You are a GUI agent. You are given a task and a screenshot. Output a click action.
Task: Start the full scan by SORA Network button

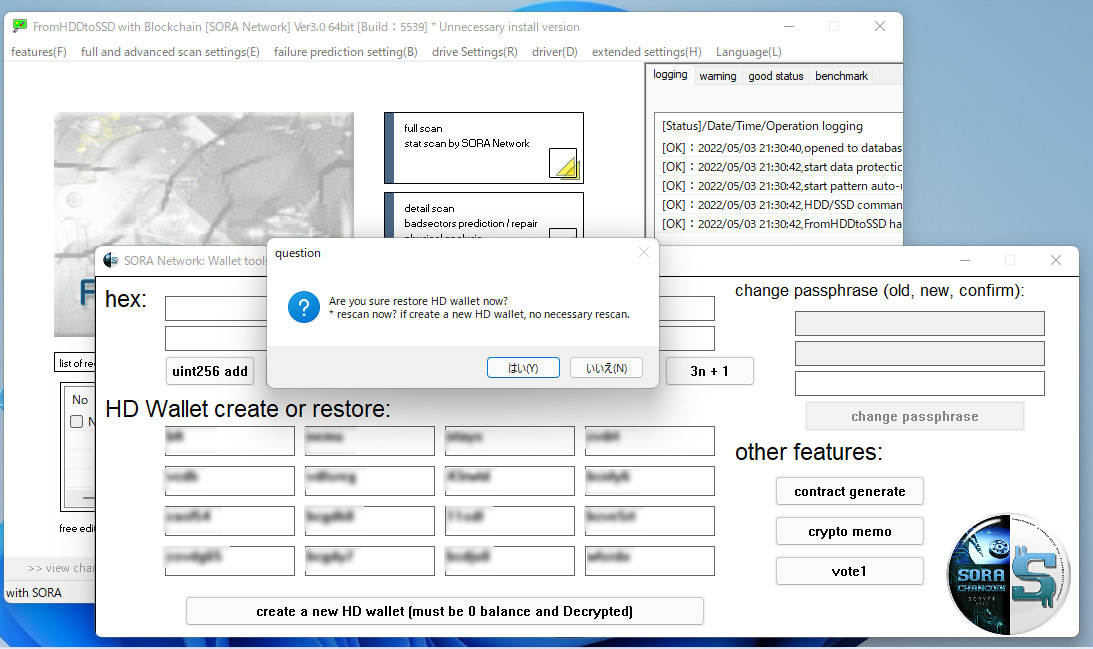pyautogui.click(x=484, y=148)
